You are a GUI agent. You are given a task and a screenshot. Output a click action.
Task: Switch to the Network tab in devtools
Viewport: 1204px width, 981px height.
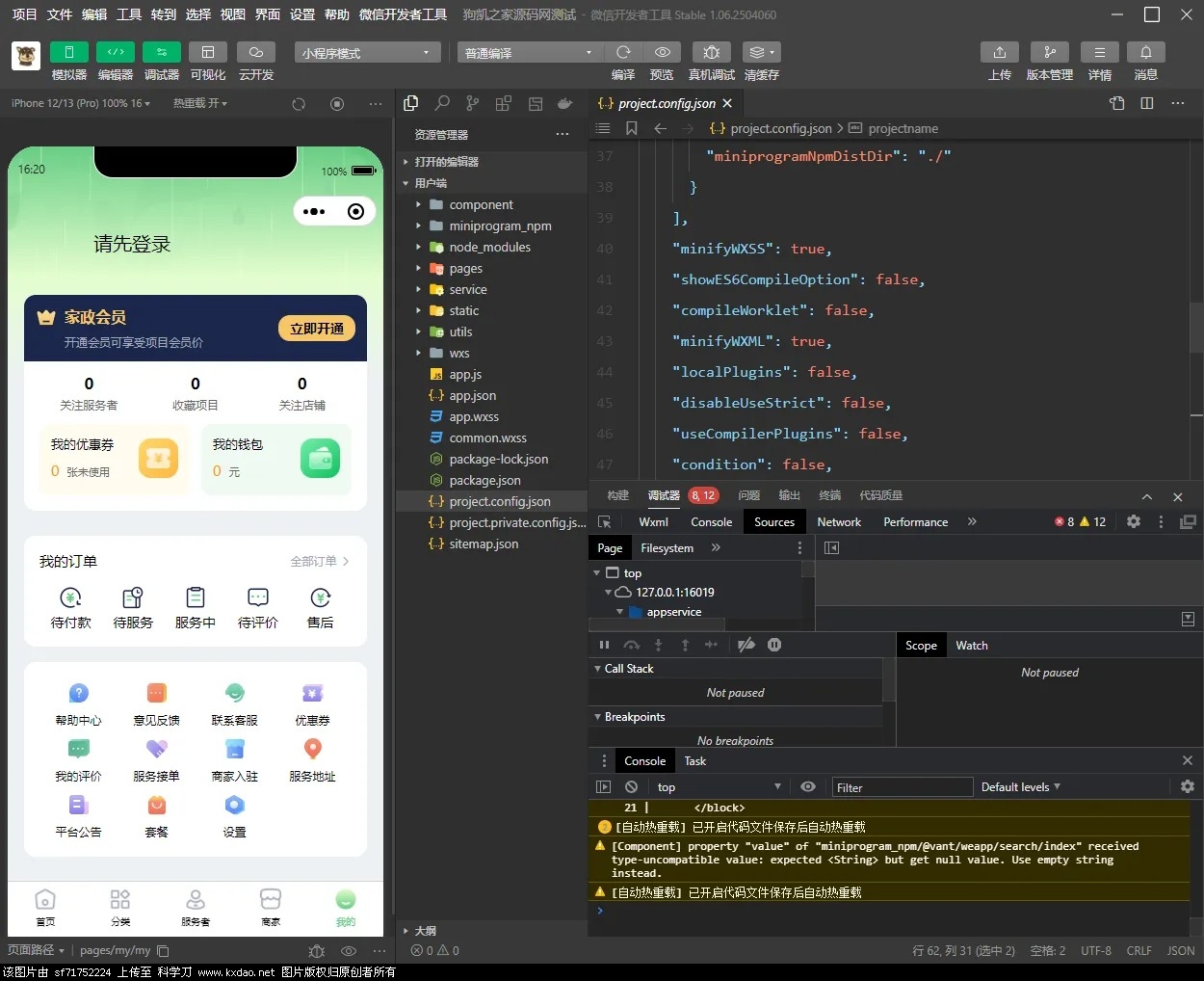tap(838, 522)
